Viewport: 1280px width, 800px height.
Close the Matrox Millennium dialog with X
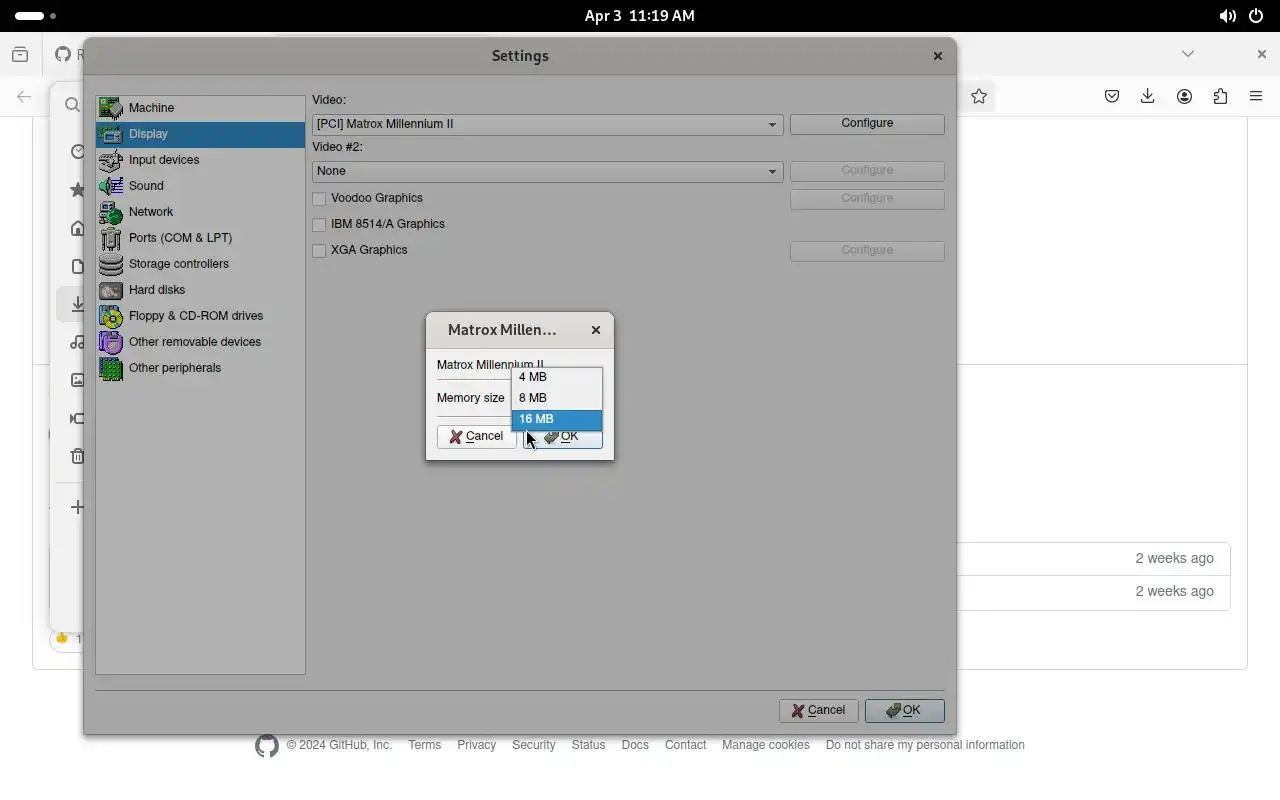click(x=596, y=330)
